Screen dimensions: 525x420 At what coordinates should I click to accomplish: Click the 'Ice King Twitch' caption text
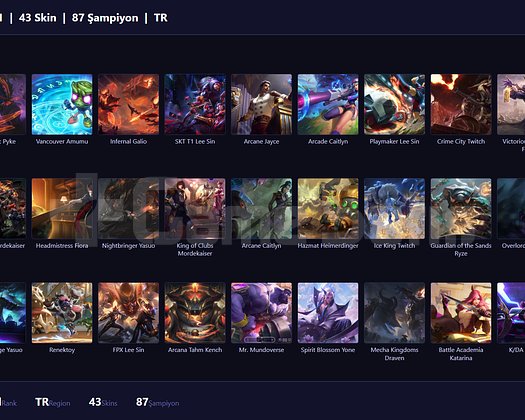click(x=394, y=246)
